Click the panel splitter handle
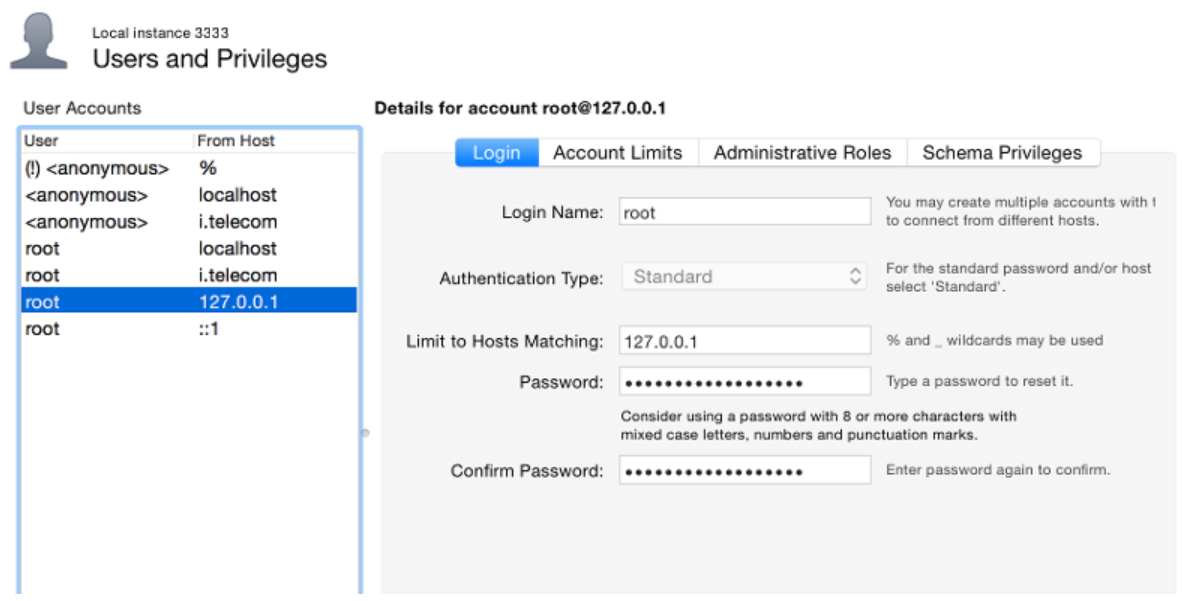The width and height of the screenshot is (1182, 601). click(x=365, y=433)
